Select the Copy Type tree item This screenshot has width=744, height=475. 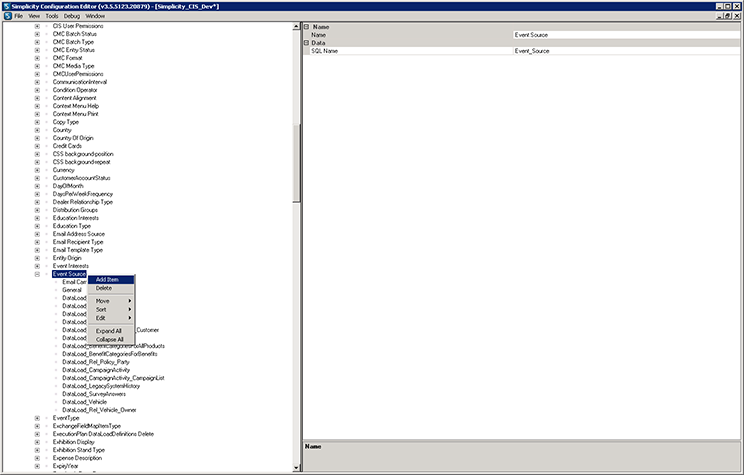click(x=65, y=122)
